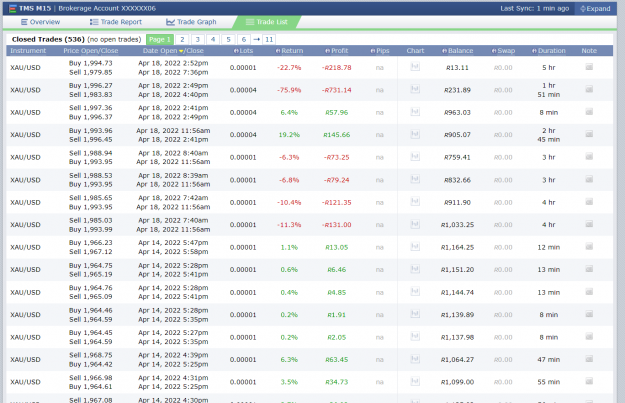Viewport: 625px width, 403px height.
Task: Open the Trade Graph tab
Action: [191, 22]
